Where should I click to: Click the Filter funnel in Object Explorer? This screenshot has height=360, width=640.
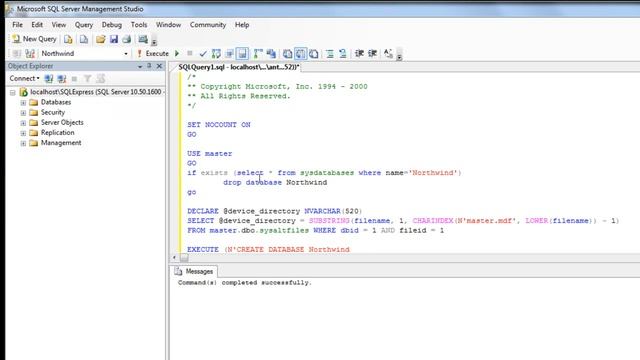coord(87,78)
